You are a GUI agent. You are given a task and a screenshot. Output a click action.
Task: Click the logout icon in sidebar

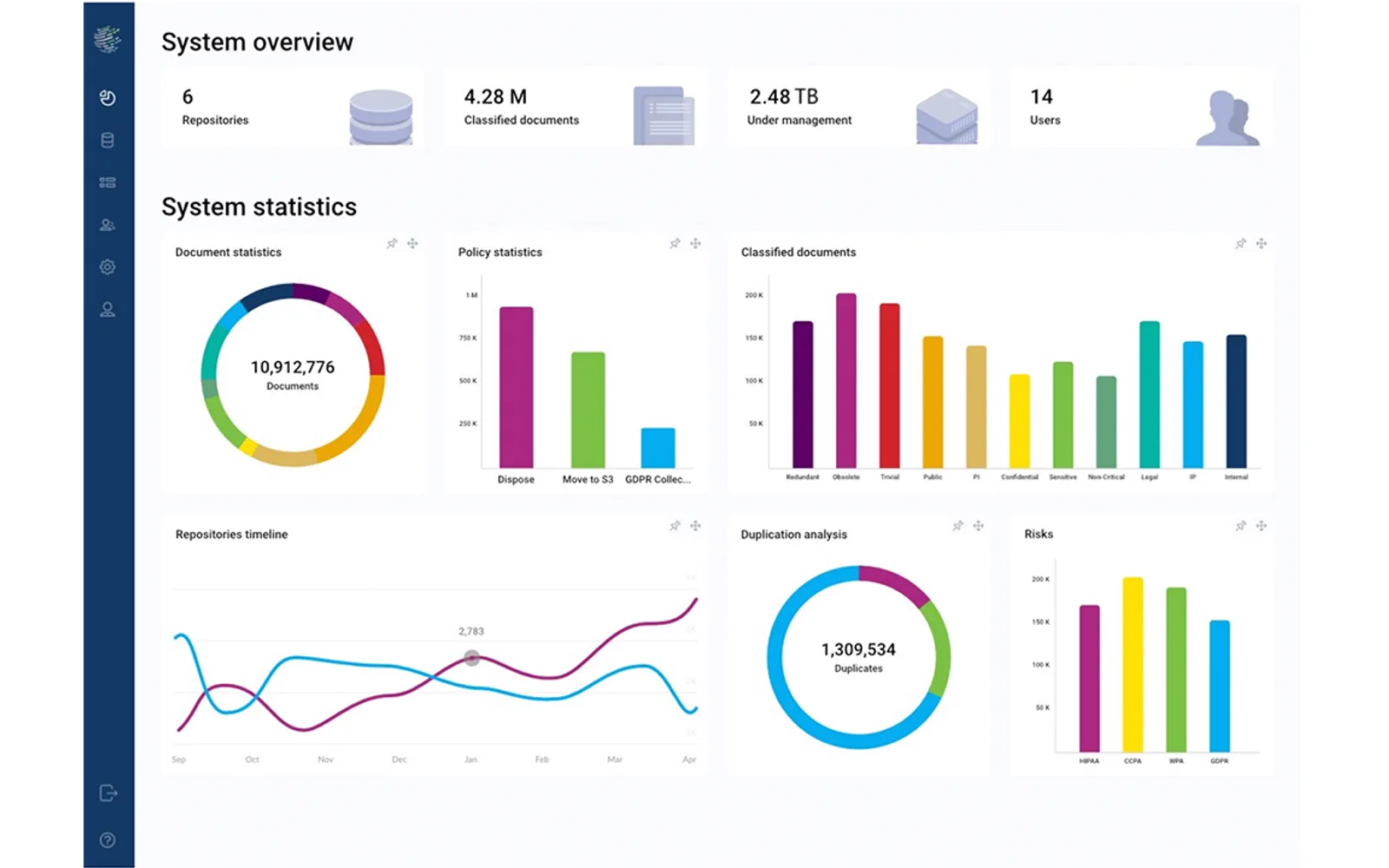(109, 793)
